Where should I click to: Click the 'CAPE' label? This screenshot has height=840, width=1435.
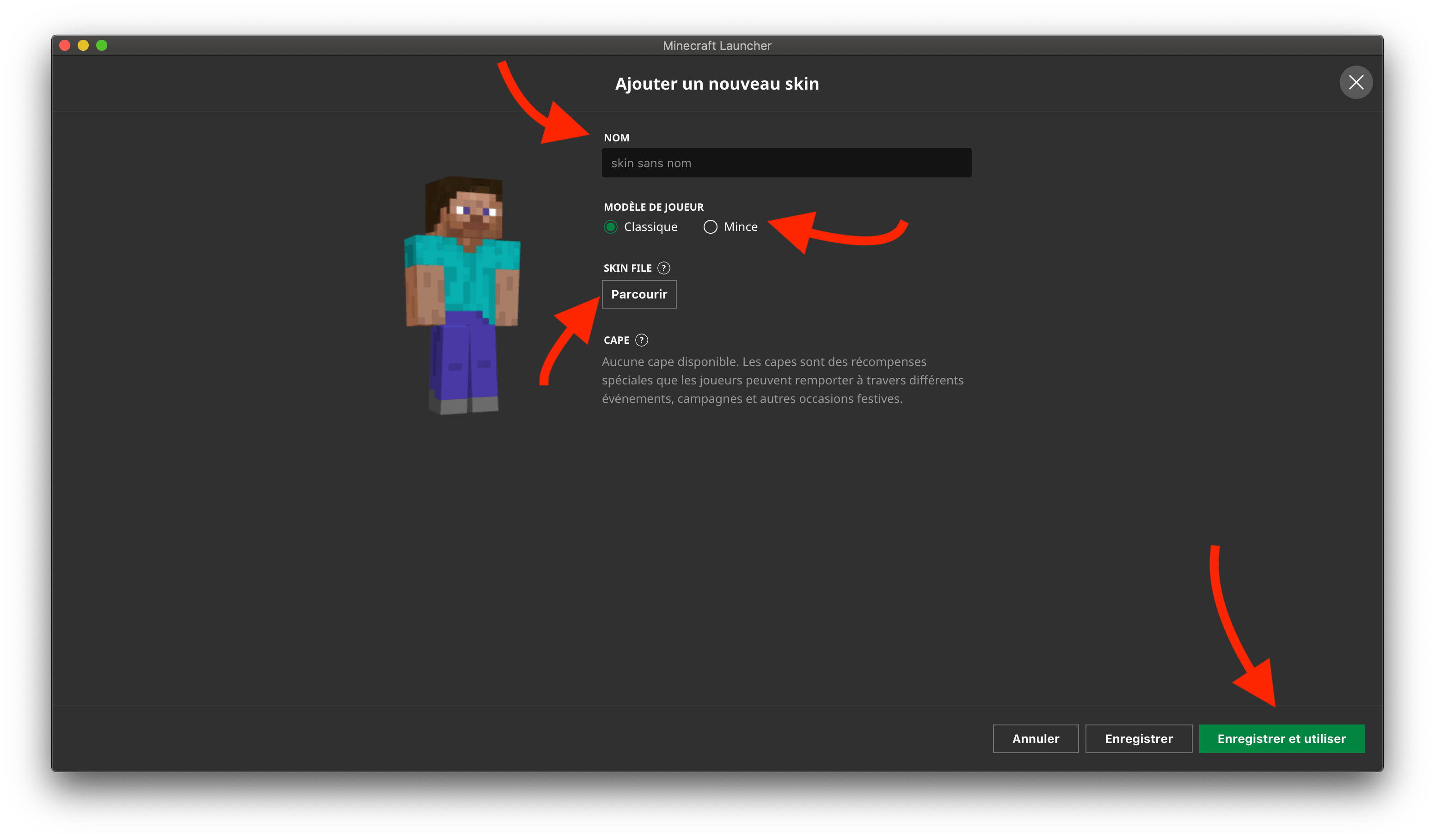point(616,341)
